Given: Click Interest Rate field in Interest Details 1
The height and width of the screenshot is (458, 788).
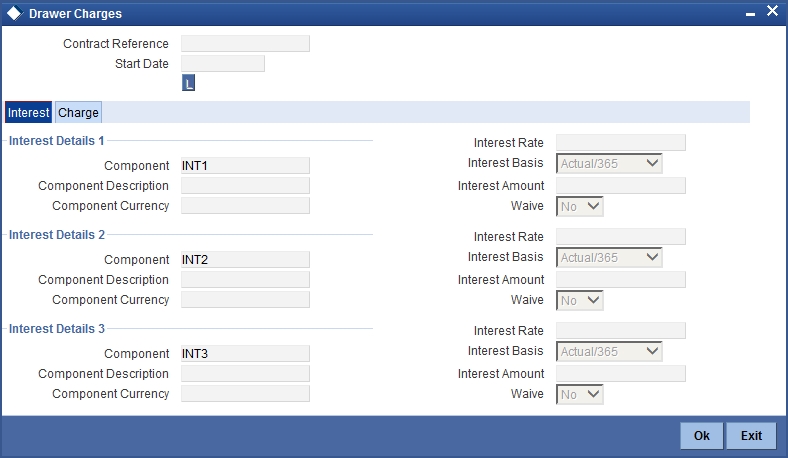Looking at the screenshot, I should (621, 143).
